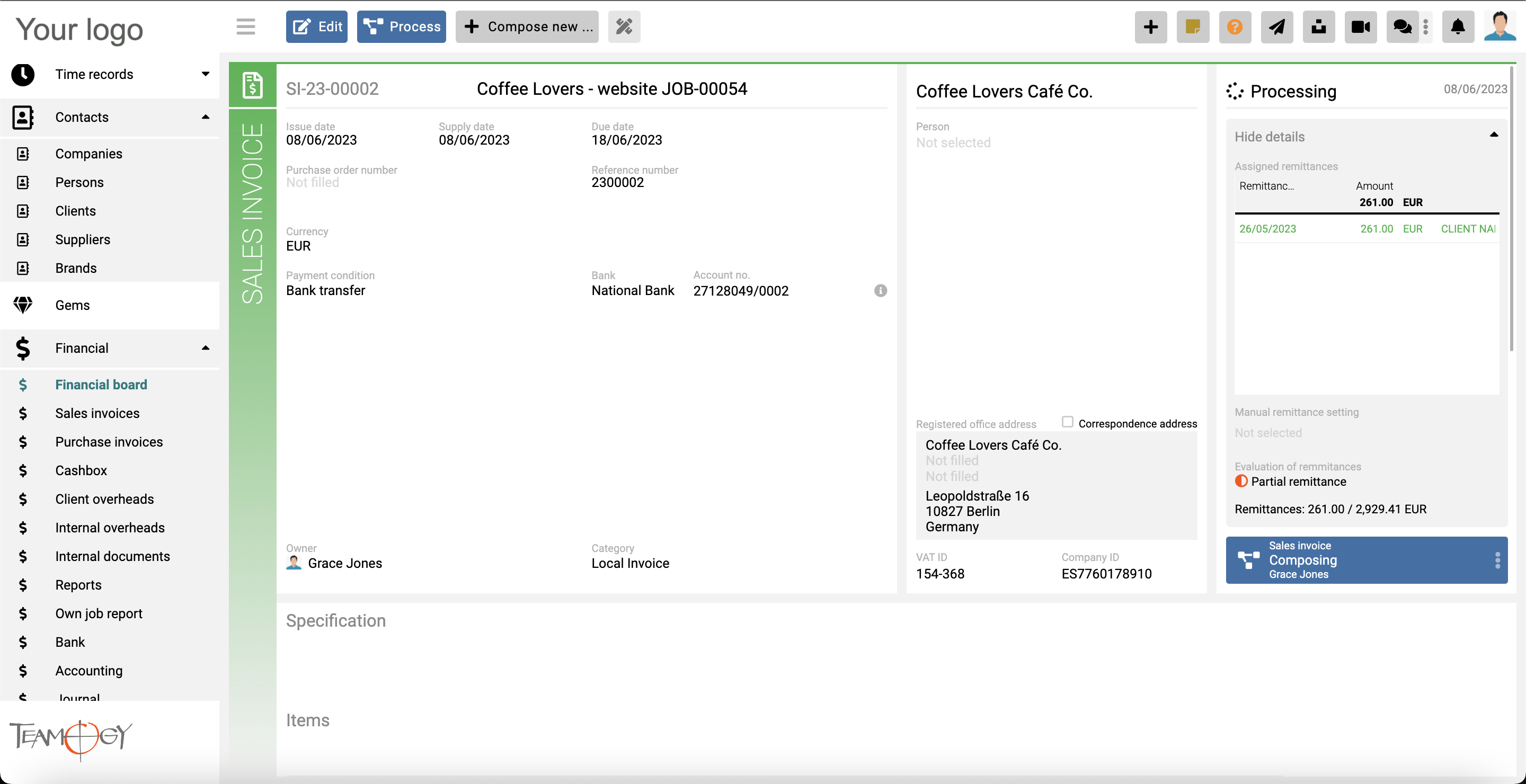1526x784 pixels.
Task: Collapse the Time records dropdown arrow
Action: (206, 74)
